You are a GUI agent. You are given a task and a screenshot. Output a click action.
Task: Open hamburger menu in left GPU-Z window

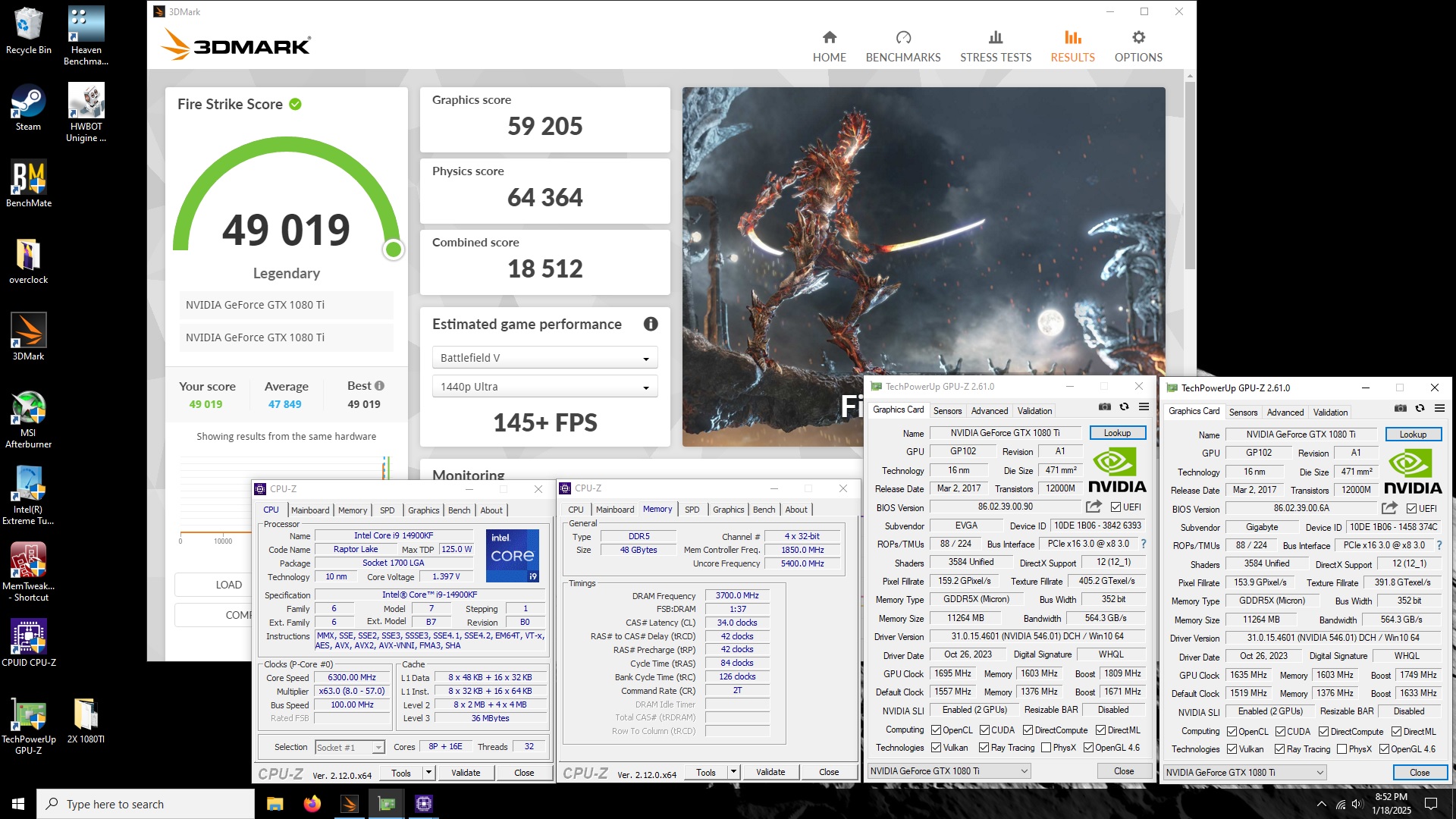pyautogui.click(x=1144, y=407)
